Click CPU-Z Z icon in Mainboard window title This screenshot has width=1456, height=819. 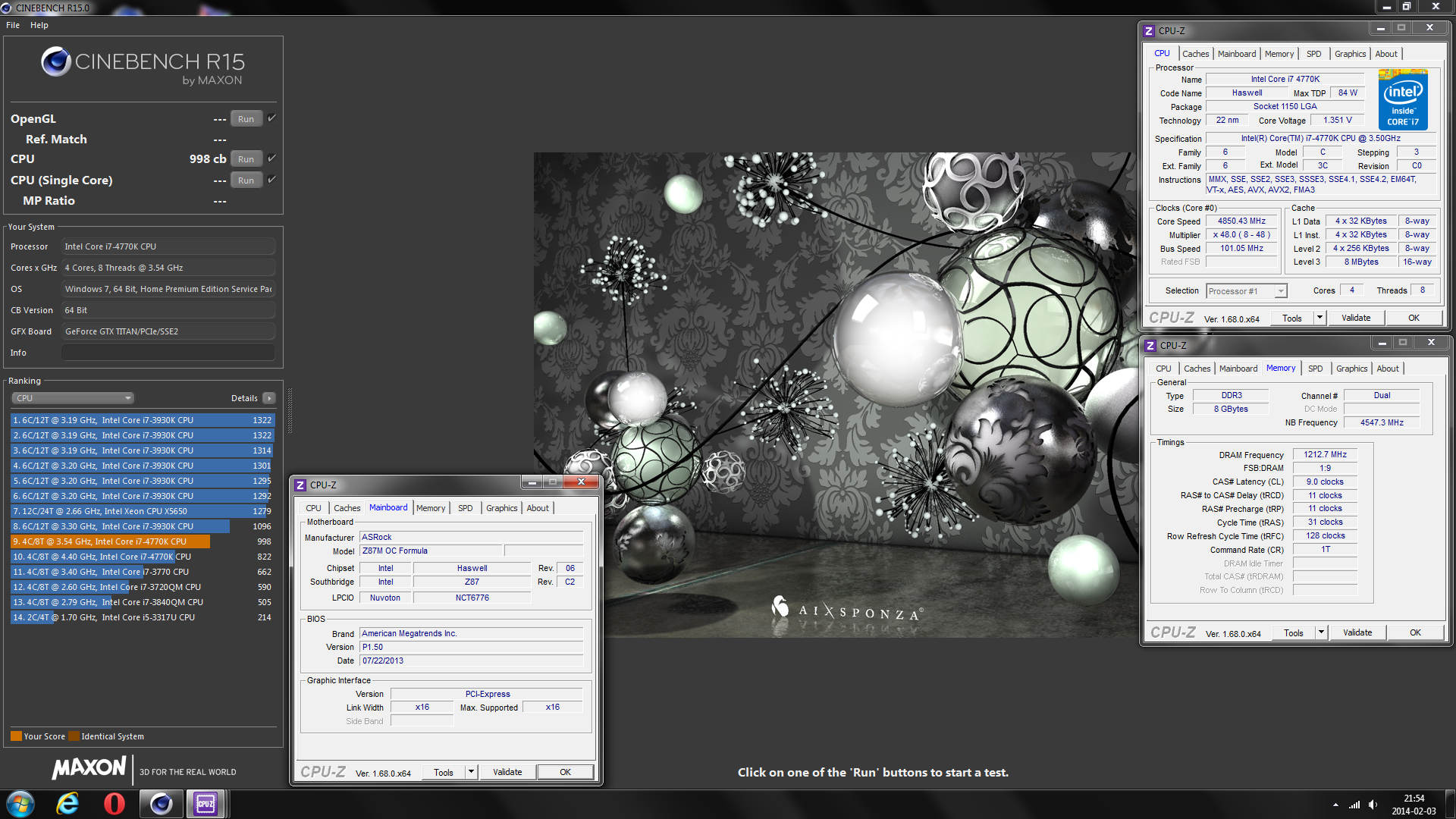[x=301, y=485]
